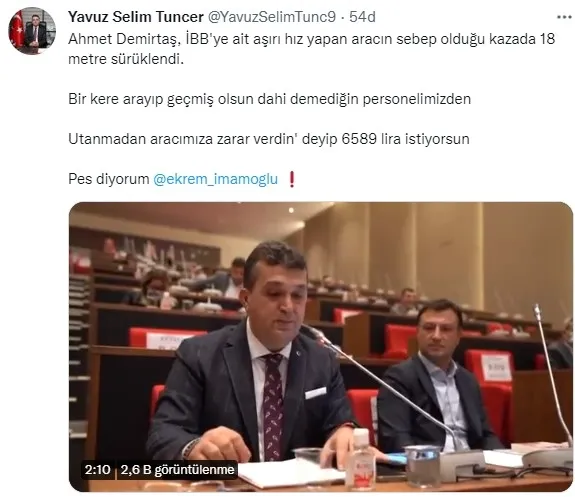Play the embedded tweet video
The width and height of the screenshot is (575, 497).
(x=321, y=347)
